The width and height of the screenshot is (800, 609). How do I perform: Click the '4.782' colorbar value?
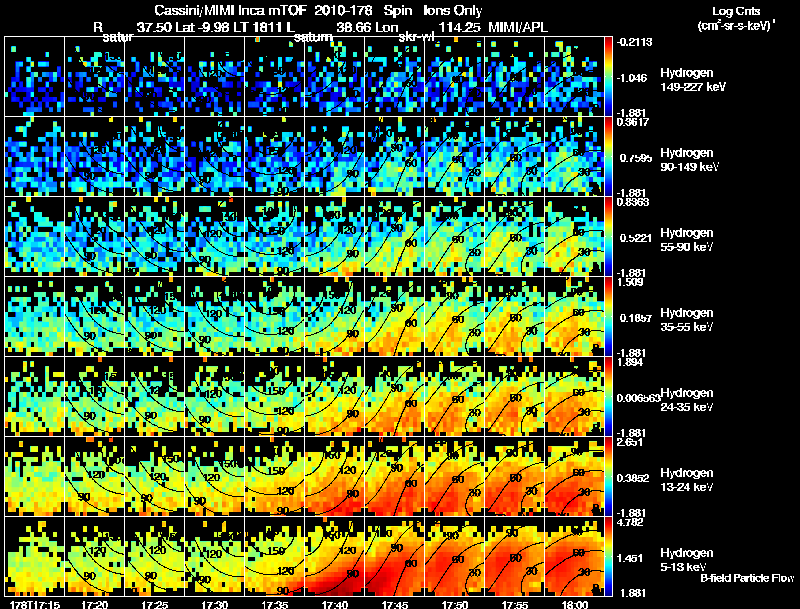tap(631, 522)
